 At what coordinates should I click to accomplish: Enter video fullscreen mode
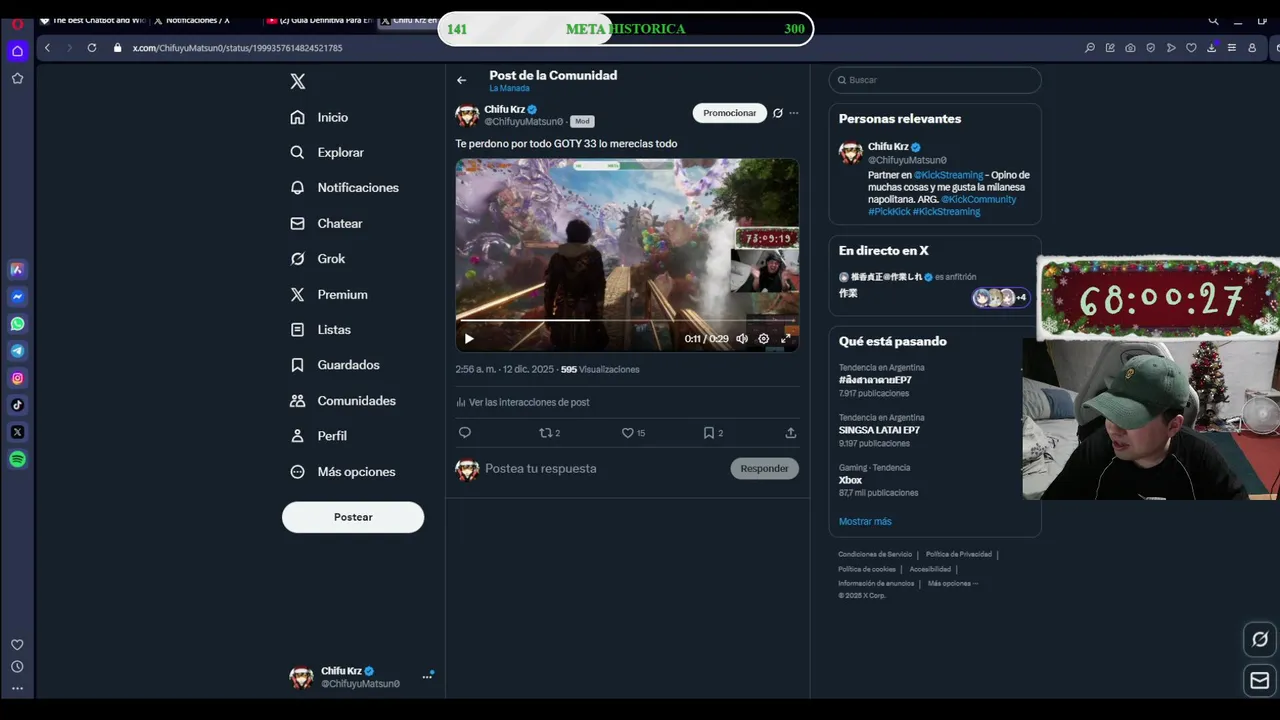click(x=786, y=339)
